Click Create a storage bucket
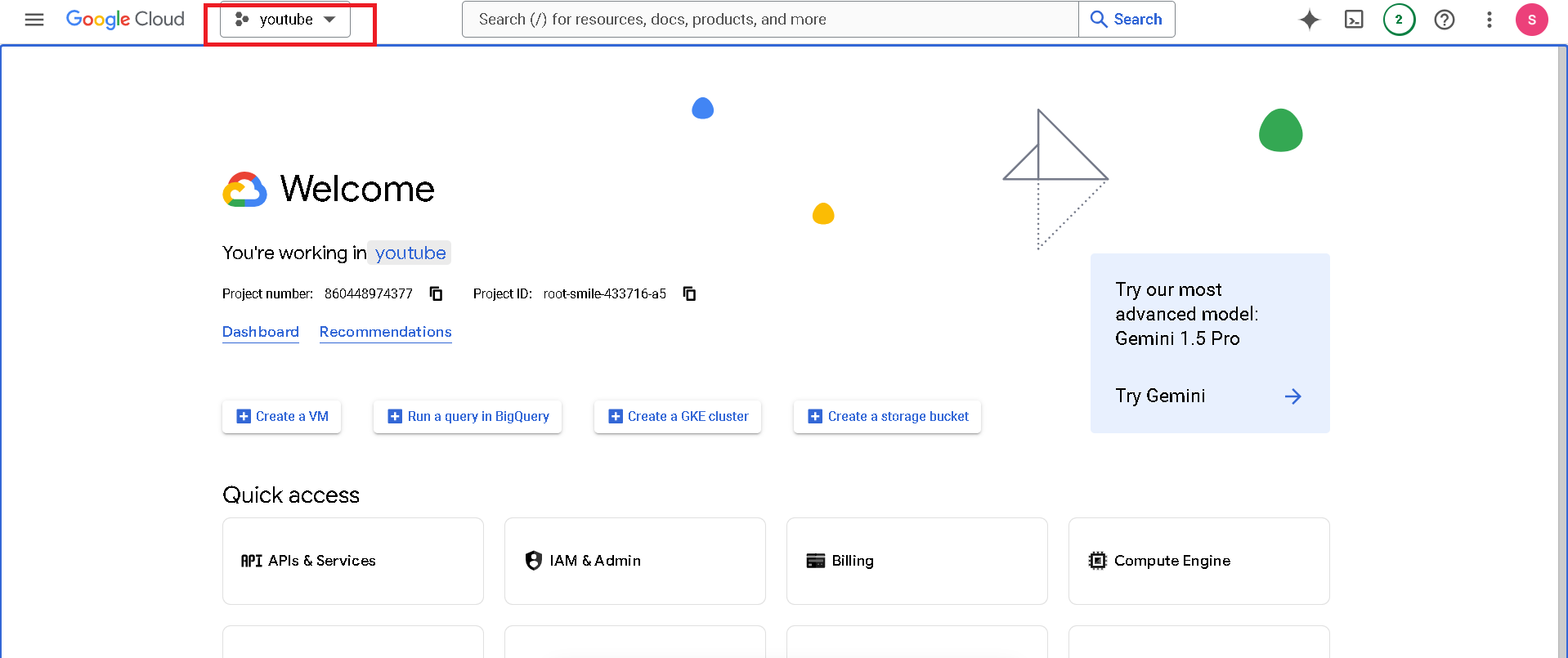Screen dimensions: 1568x658 point(887,417)
